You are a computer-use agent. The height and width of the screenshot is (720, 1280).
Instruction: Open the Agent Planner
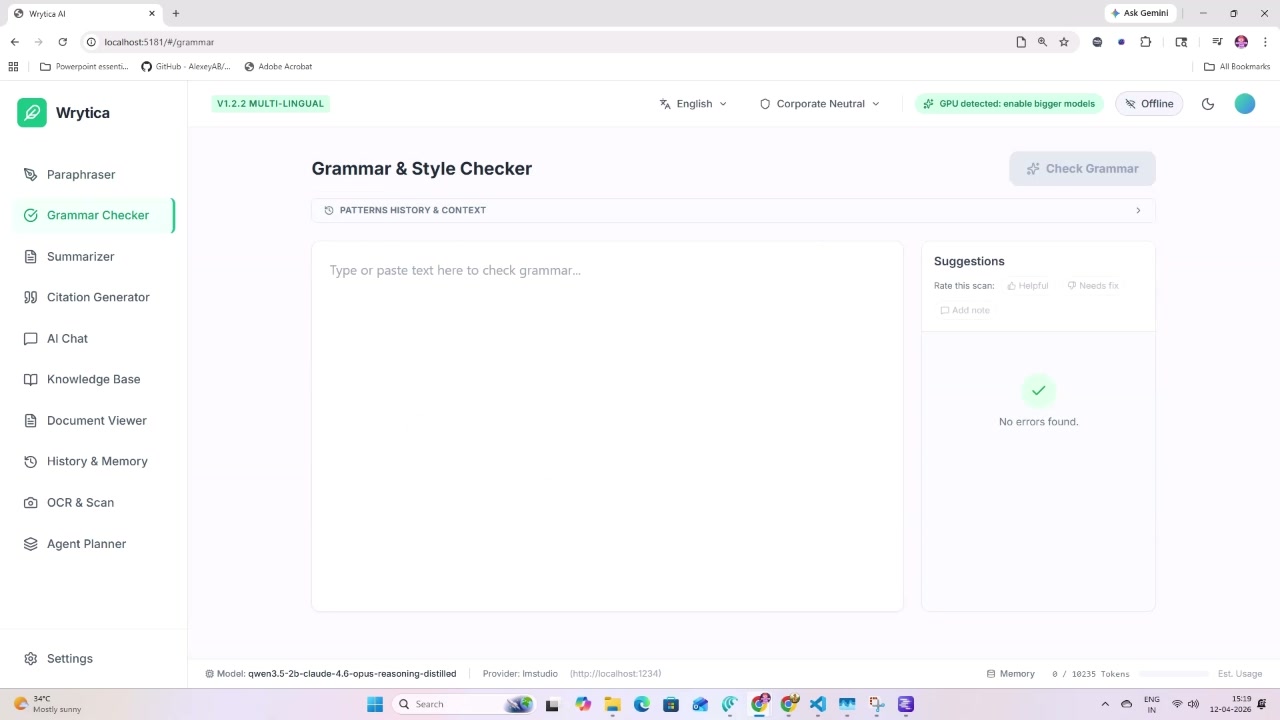click(86, 543)
